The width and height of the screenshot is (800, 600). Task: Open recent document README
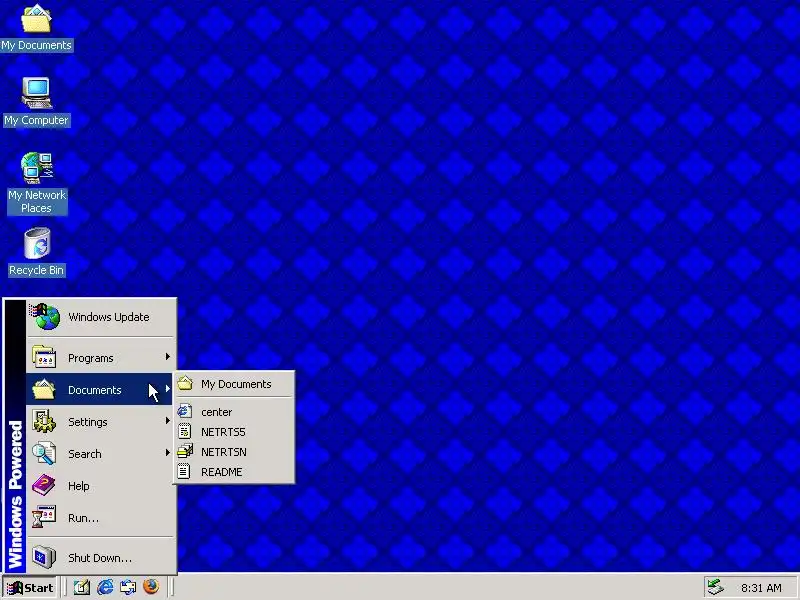click(234, 471)
